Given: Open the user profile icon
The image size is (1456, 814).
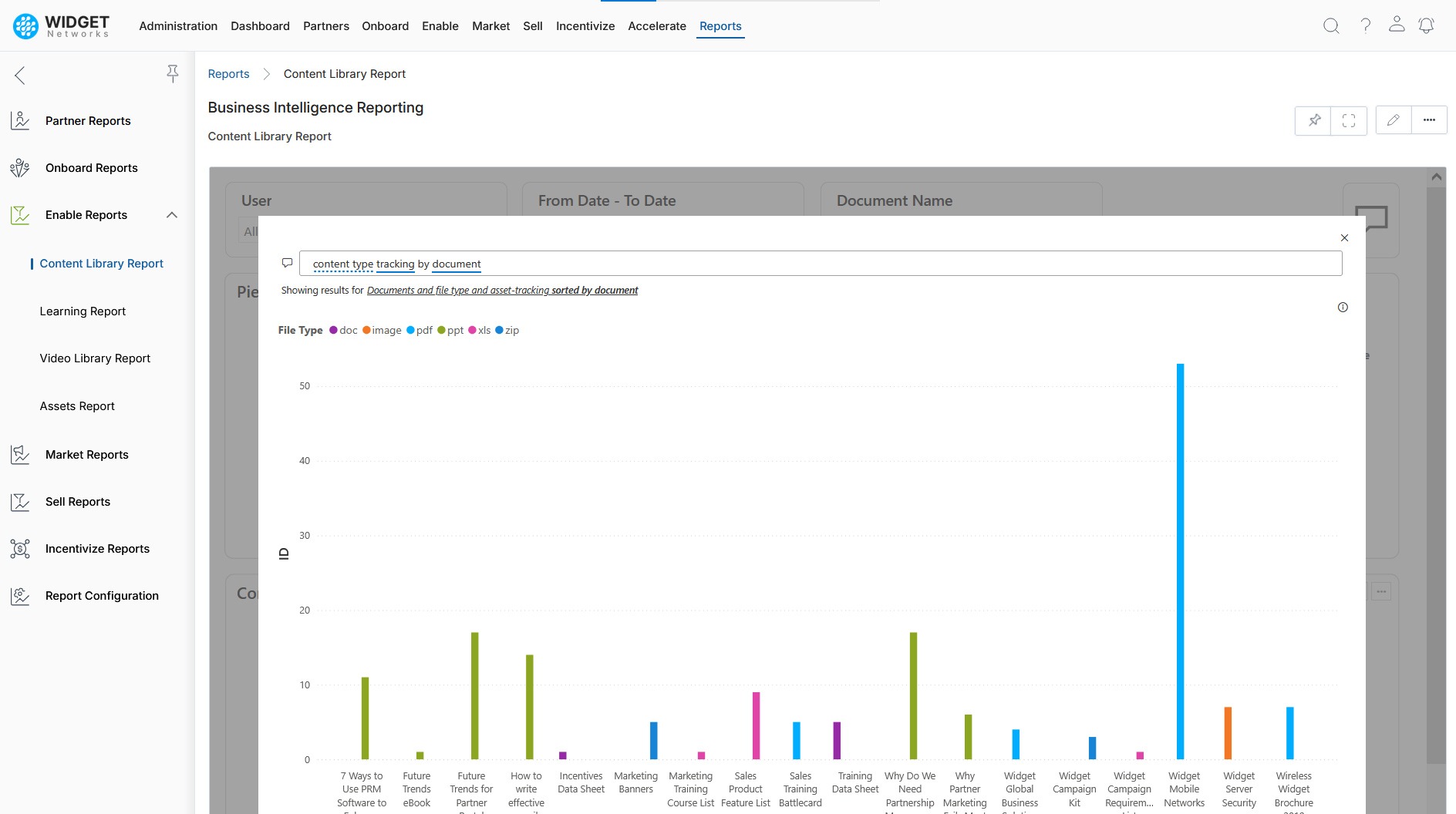Looking at the screenshot, I should (x=1397, y=25).
